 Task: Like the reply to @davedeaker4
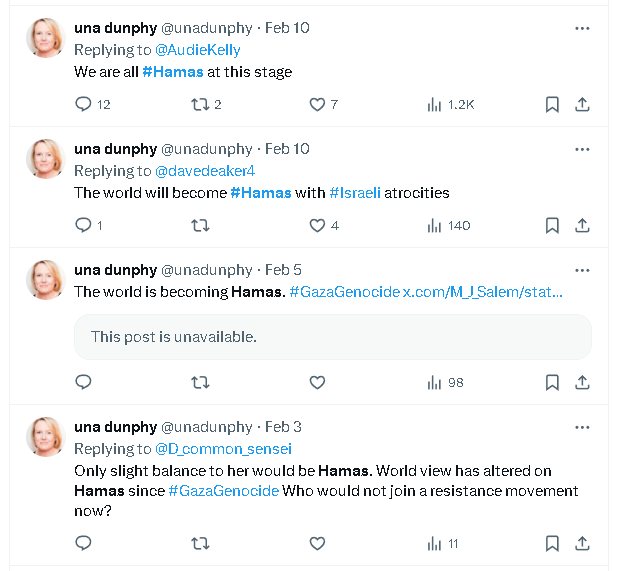click(317, 225)
